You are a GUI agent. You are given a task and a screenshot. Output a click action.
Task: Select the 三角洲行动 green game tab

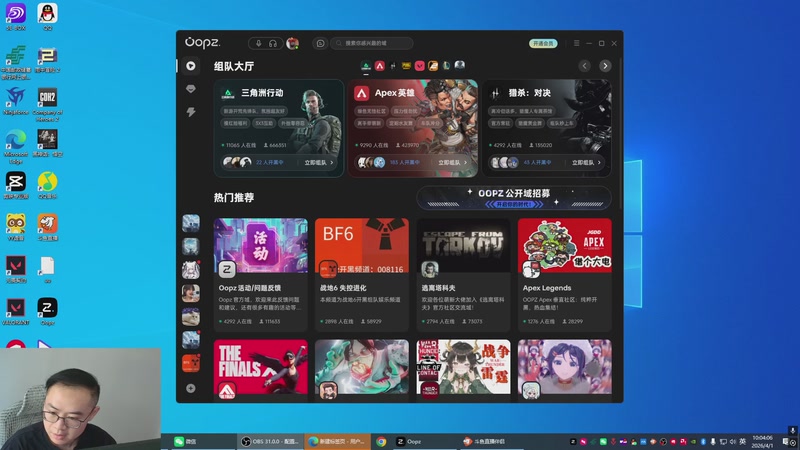pyautogui.click(x=366, y=66)
